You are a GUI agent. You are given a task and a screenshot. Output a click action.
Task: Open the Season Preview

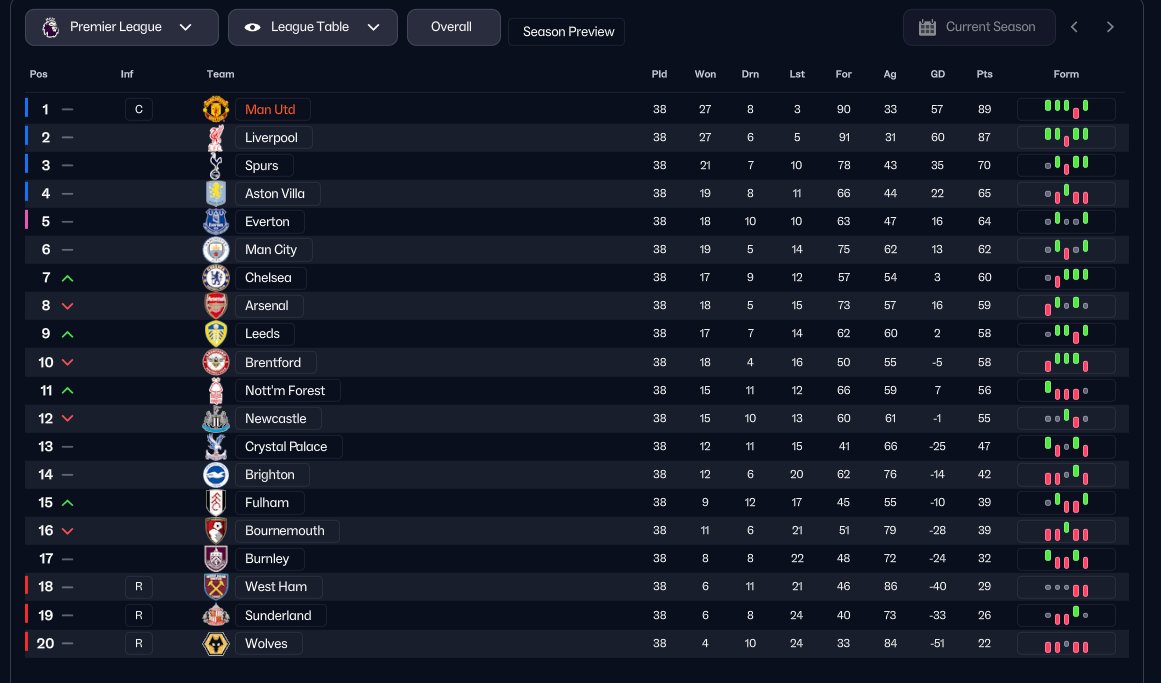pyautogui.click(x=567, y=32)
